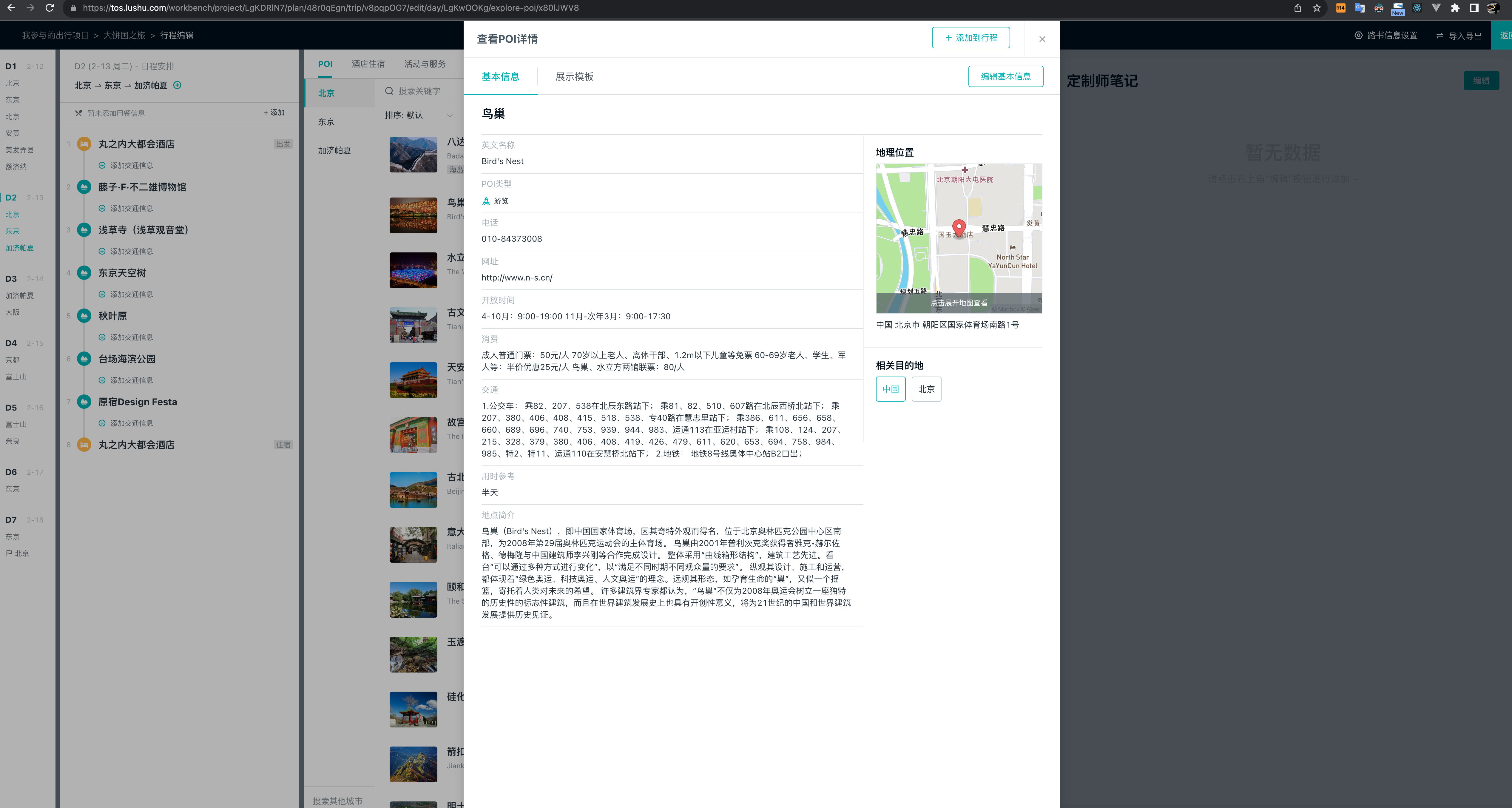Expand the map via 点击展开地图查看
The image size is (1512, 808).
tap(959, 303)
